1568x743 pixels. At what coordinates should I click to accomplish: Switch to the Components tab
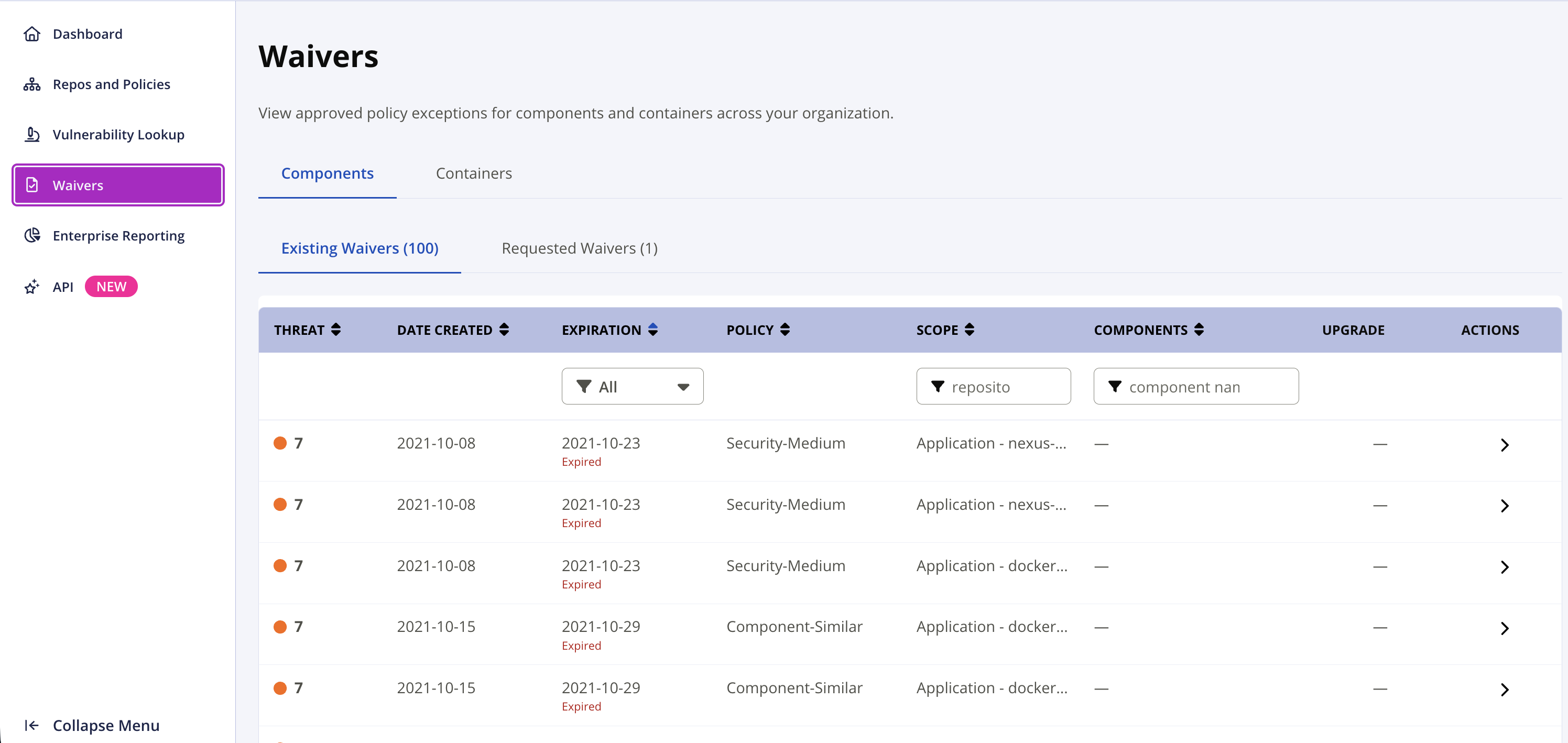(328, 173)
